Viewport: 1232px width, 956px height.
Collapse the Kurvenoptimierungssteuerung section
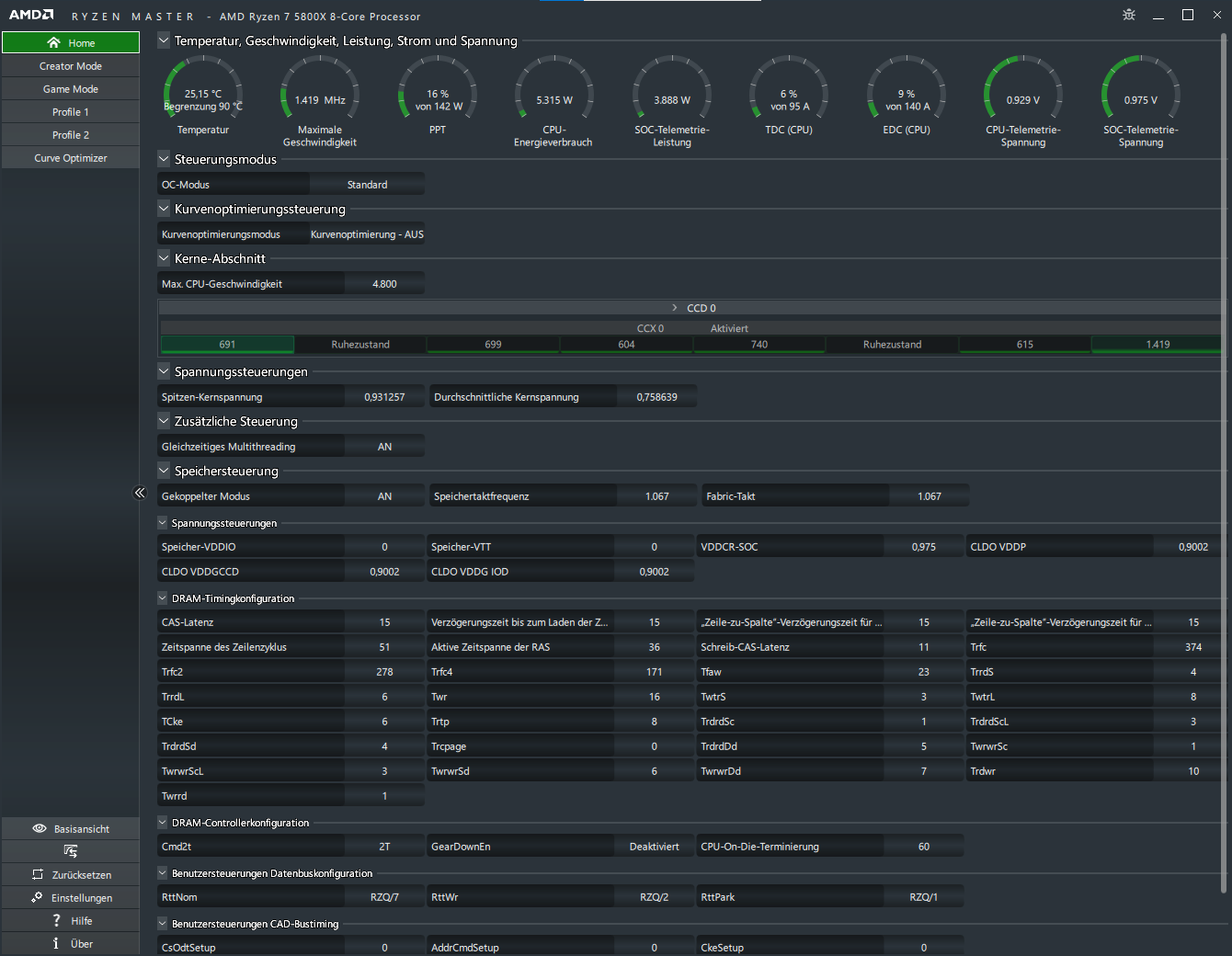(x=164, y=209)
